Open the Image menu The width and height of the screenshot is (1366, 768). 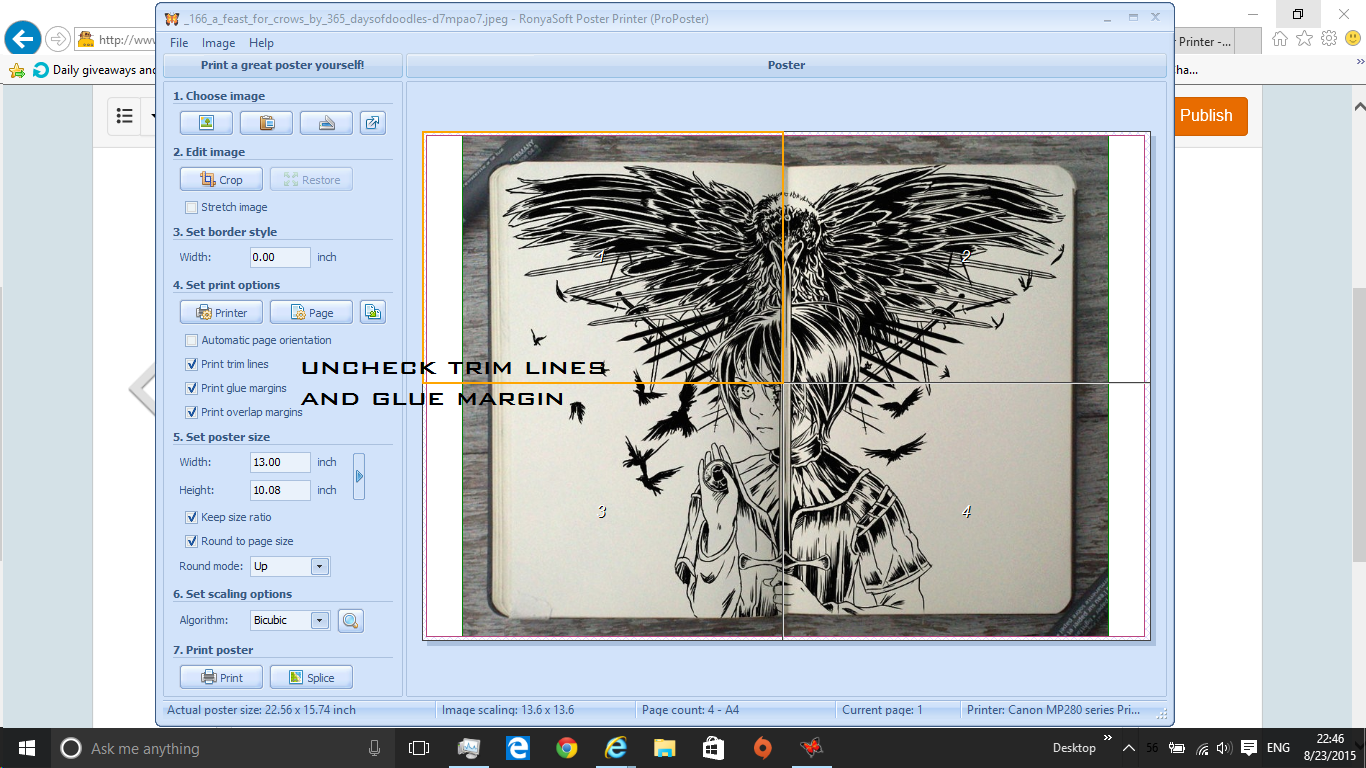point(218,43)
